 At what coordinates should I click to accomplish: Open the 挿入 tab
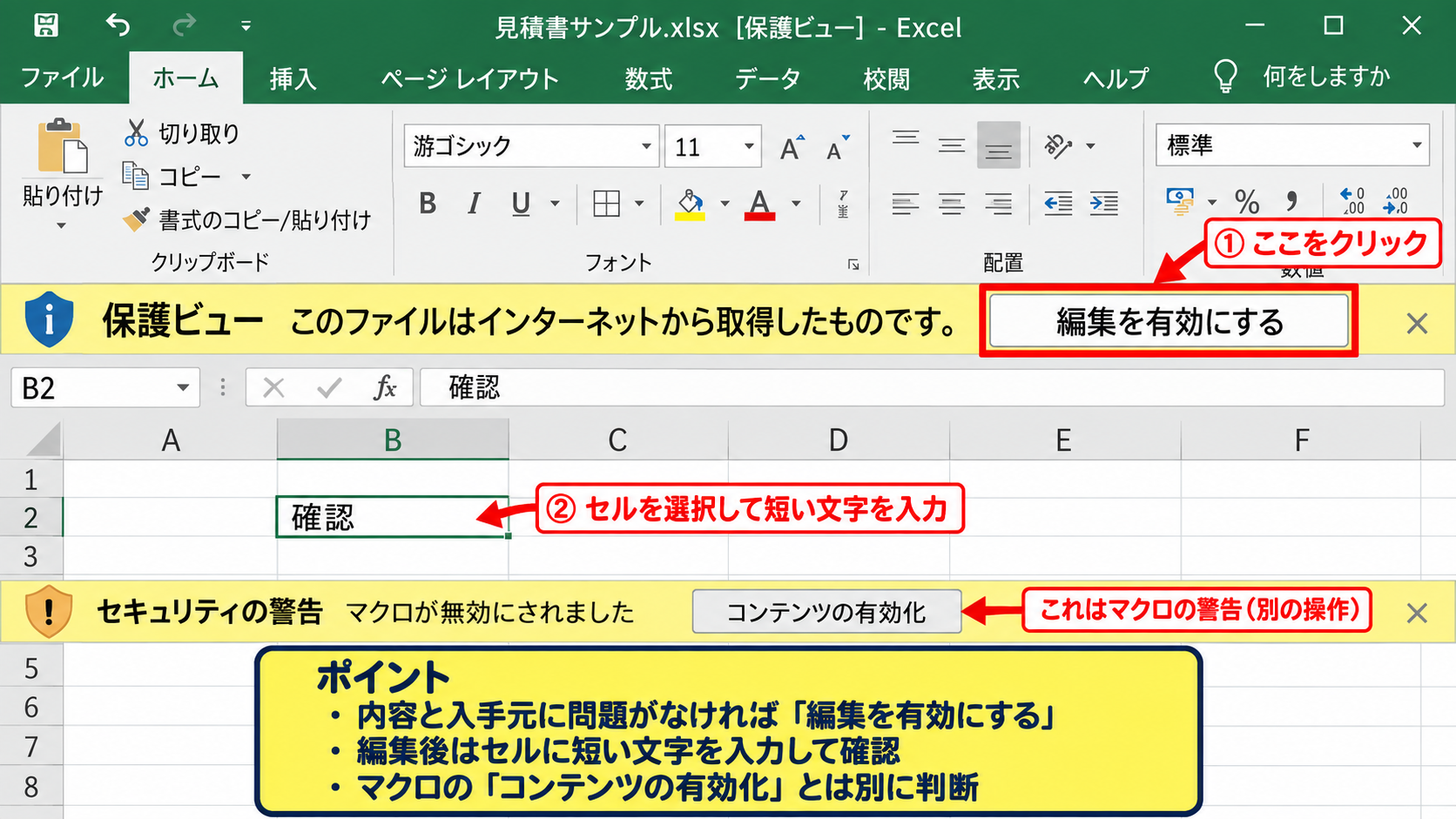[x=293, y=78]
